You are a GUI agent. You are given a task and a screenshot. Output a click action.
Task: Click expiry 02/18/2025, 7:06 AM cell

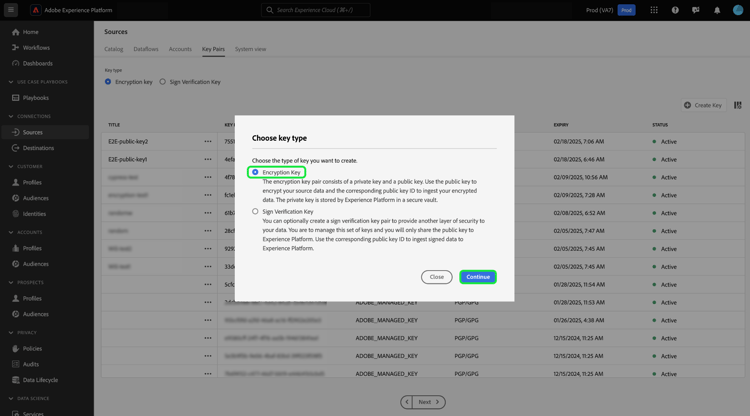(579, 142)
